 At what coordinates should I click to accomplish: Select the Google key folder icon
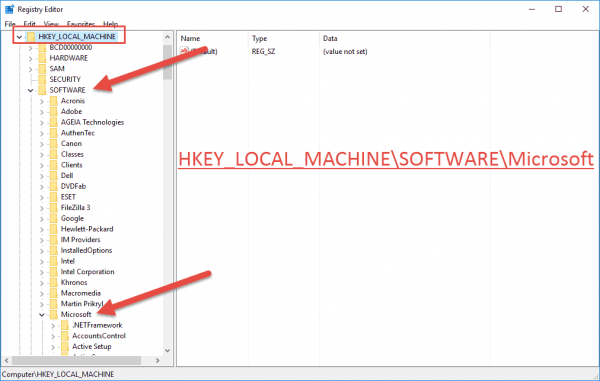[54, 218]
